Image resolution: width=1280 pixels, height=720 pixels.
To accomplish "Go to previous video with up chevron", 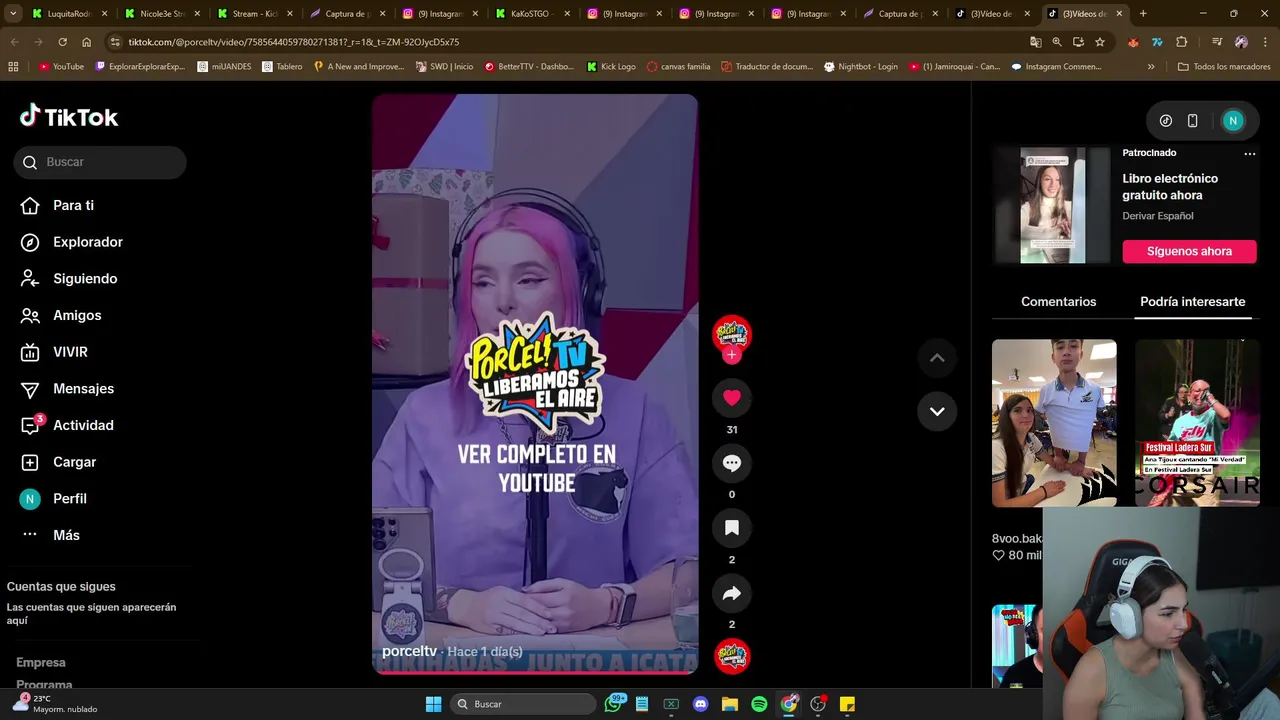I will tap(937, 358).
